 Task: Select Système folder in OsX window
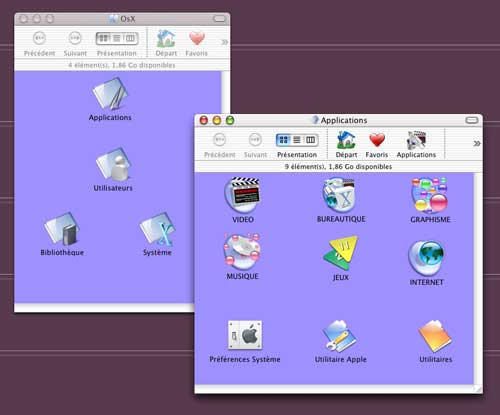pyautogui.click(x=157, y=229)
